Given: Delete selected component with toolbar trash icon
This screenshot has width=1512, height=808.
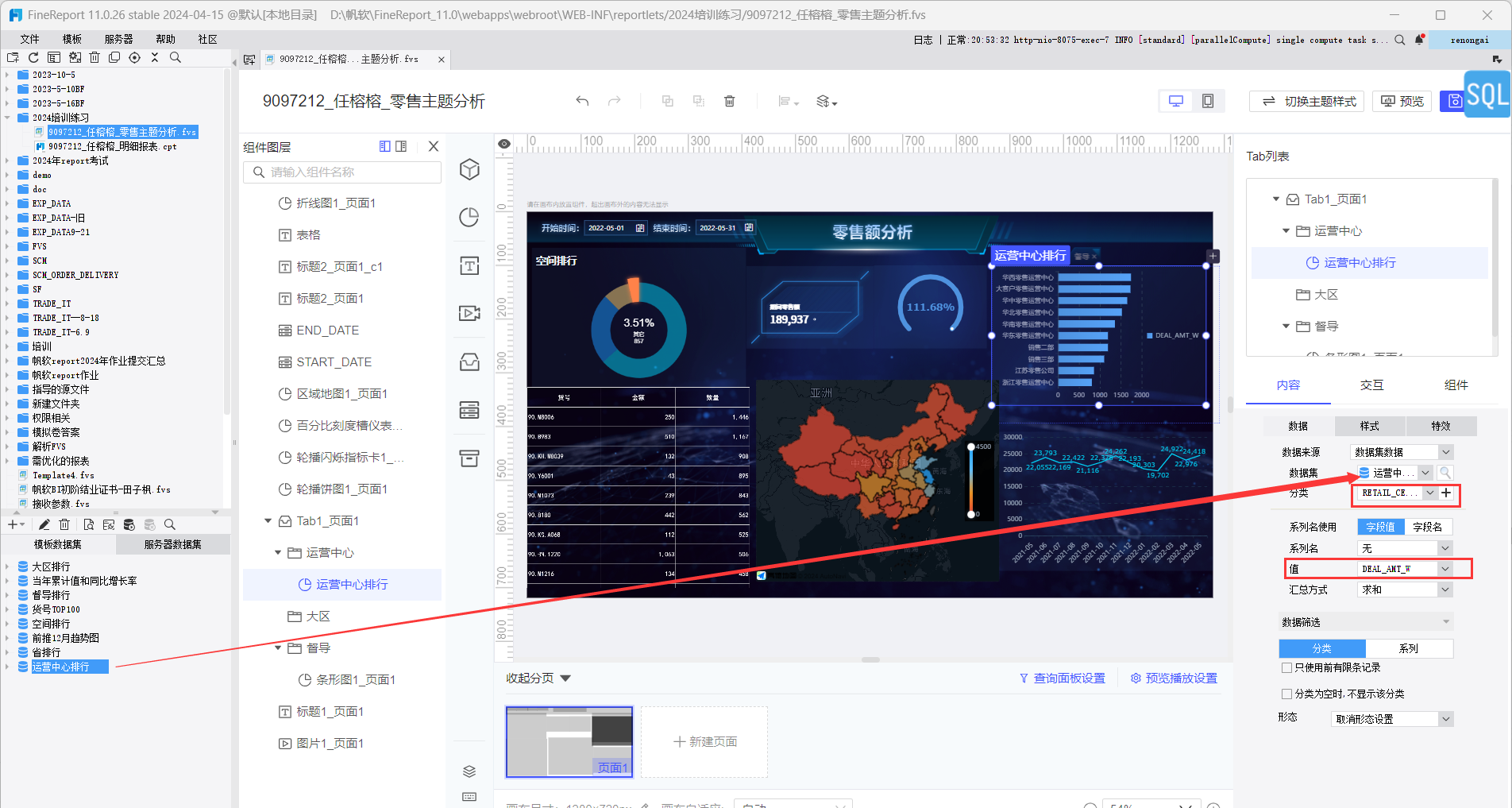Looking at the screenshot, I should (729, 101).
